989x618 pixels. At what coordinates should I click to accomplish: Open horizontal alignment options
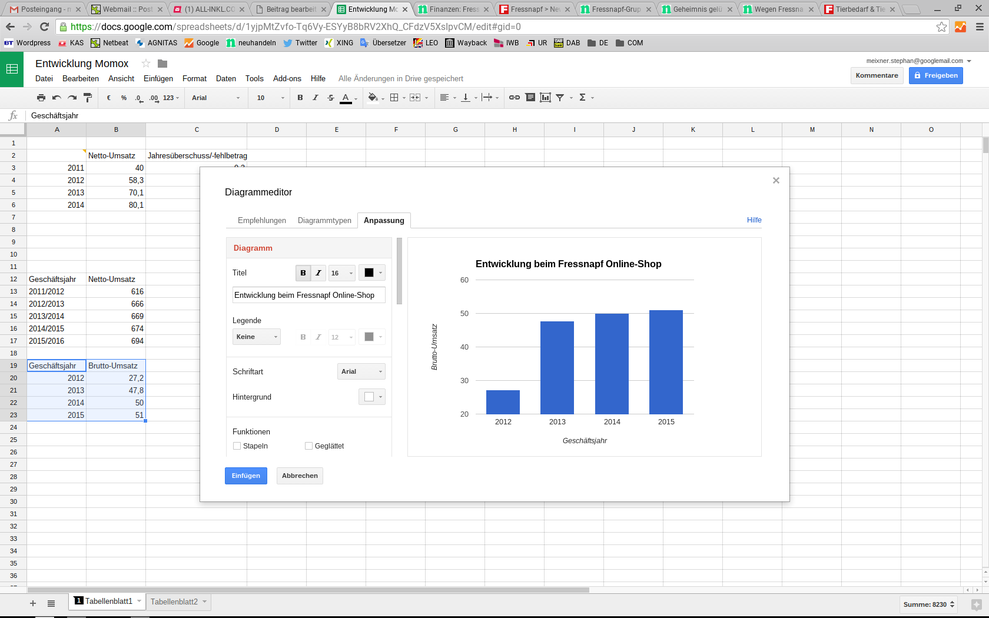tap(444, 98)
